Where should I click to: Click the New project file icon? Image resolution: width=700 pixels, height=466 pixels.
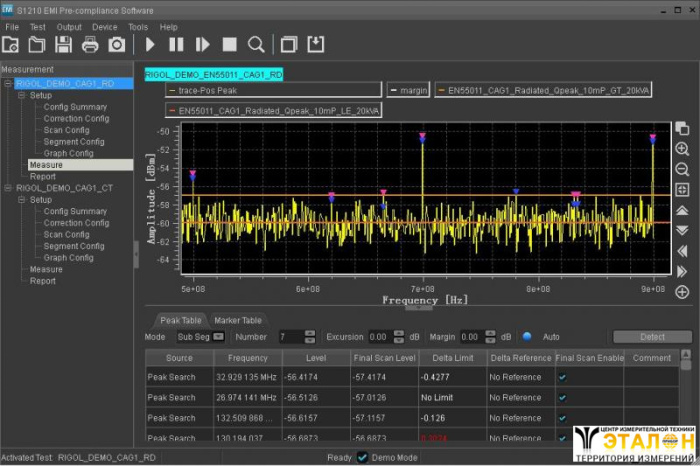[10, 45]
